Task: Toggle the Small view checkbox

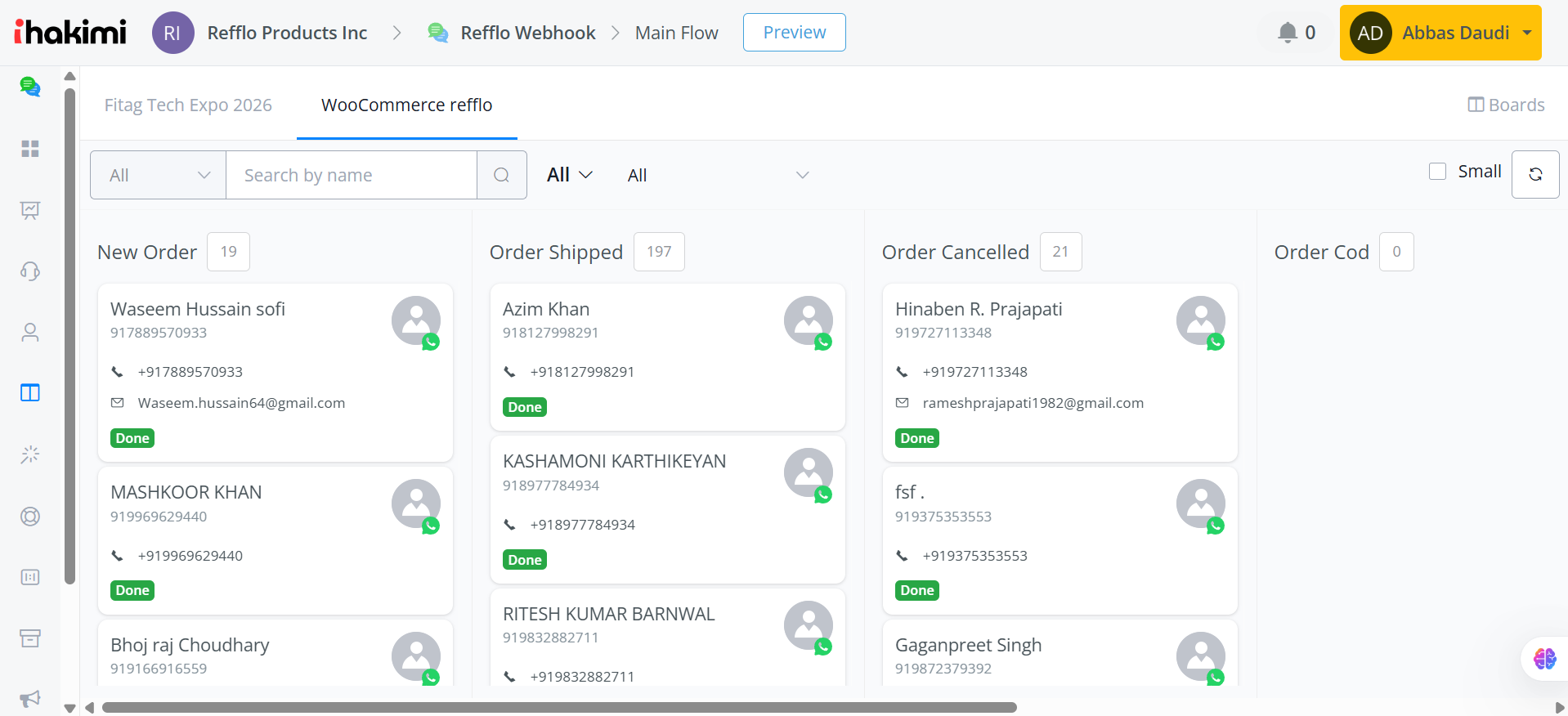Action: tap(1437, 172)
